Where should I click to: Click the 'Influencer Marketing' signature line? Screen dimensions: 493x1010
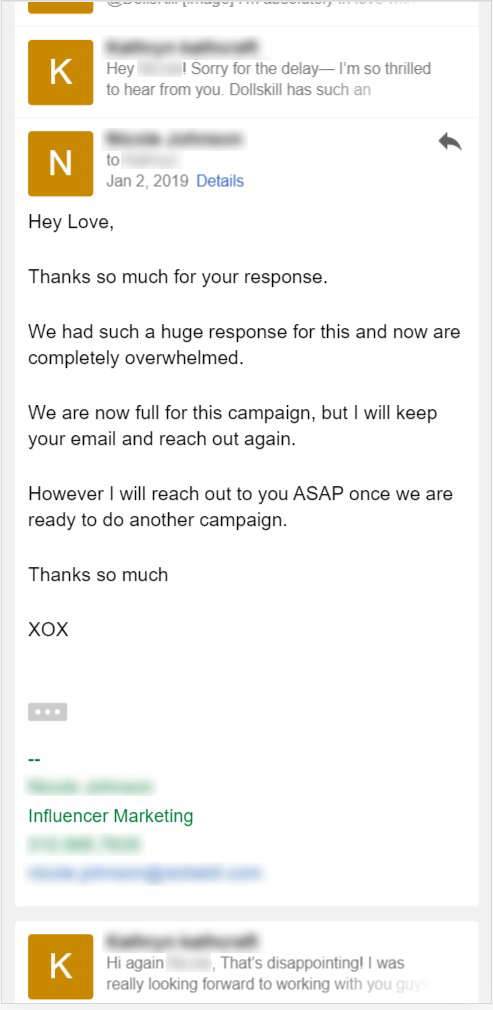tap(111, 816)
